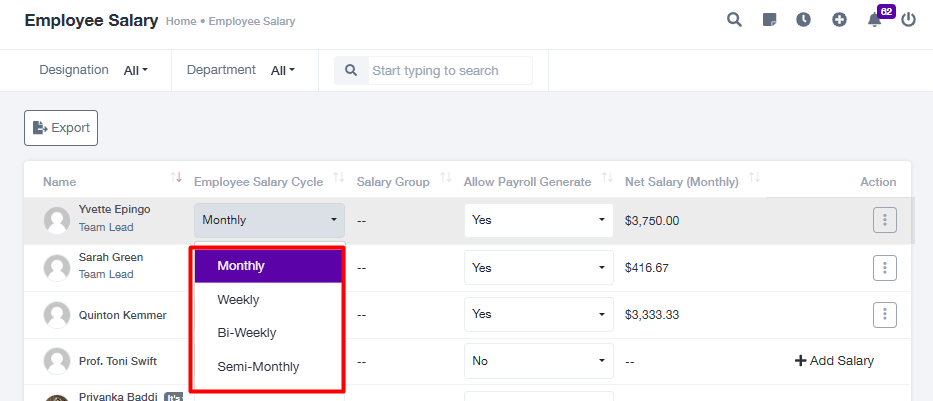Click the $416.67 net salary value

647,268
